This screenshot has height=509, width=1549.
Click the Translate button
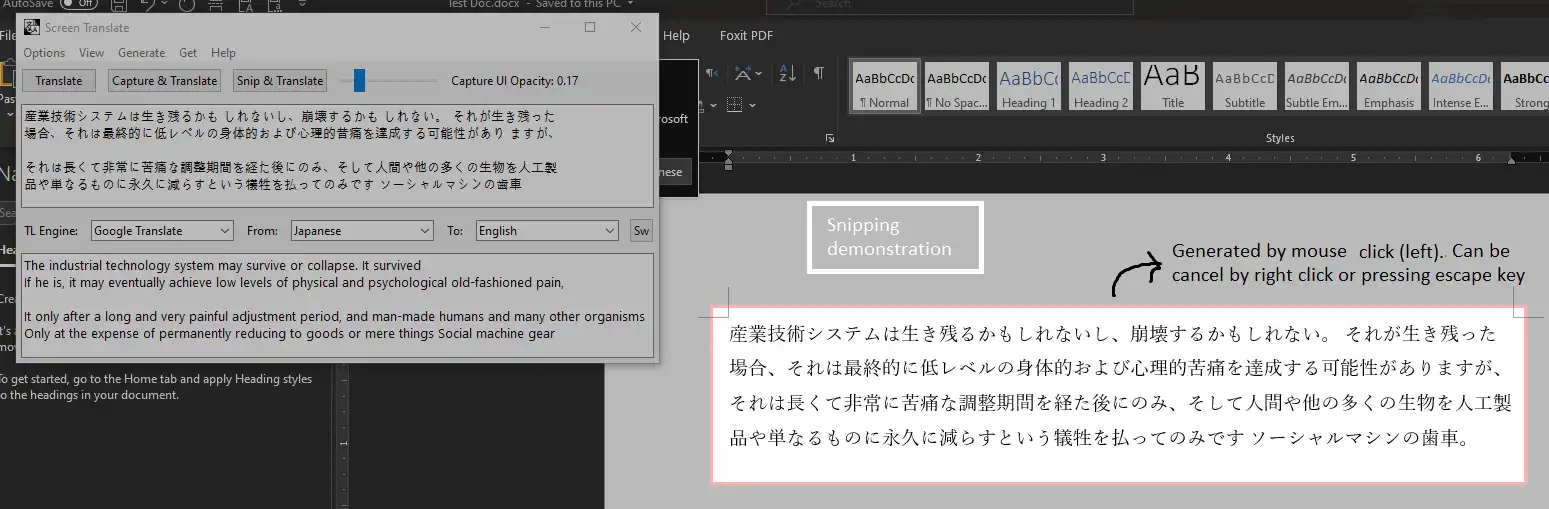(x=59, y=81)
